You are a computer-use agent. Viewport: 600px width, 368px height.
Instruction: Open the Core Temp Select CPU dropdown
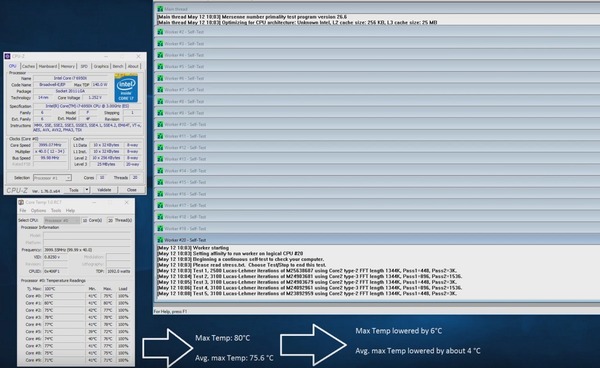tap(62, 220)
